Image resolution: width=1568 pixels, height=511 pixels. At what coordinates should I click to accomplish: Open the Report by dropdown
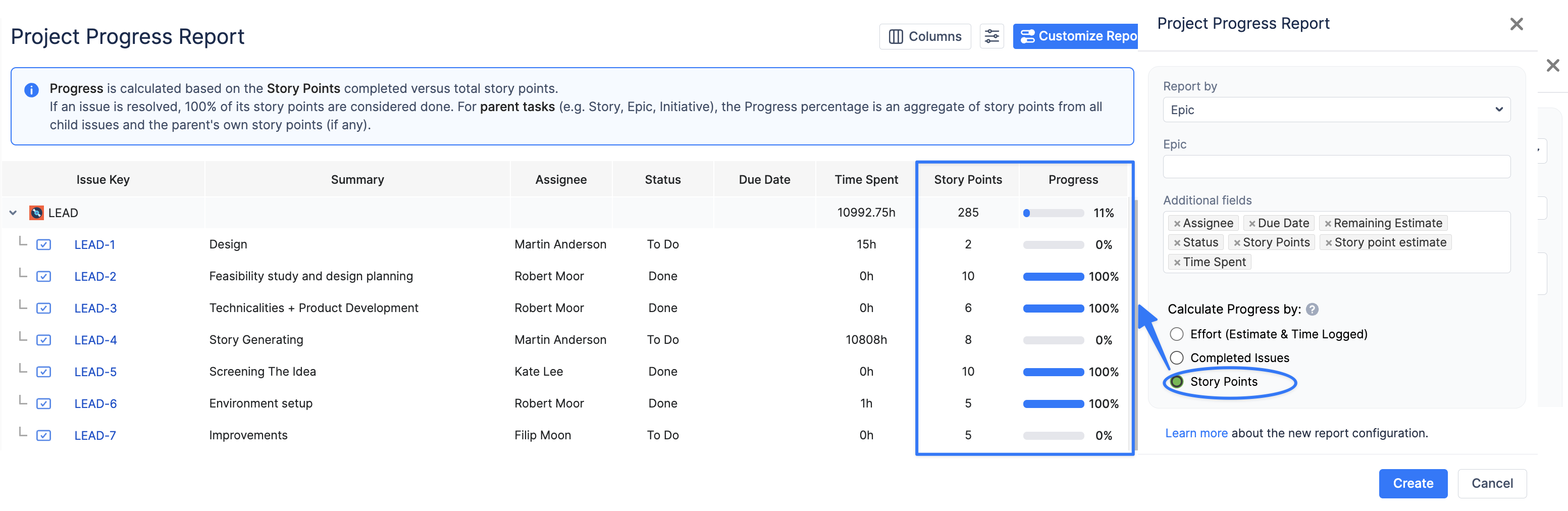(1336, 110)
